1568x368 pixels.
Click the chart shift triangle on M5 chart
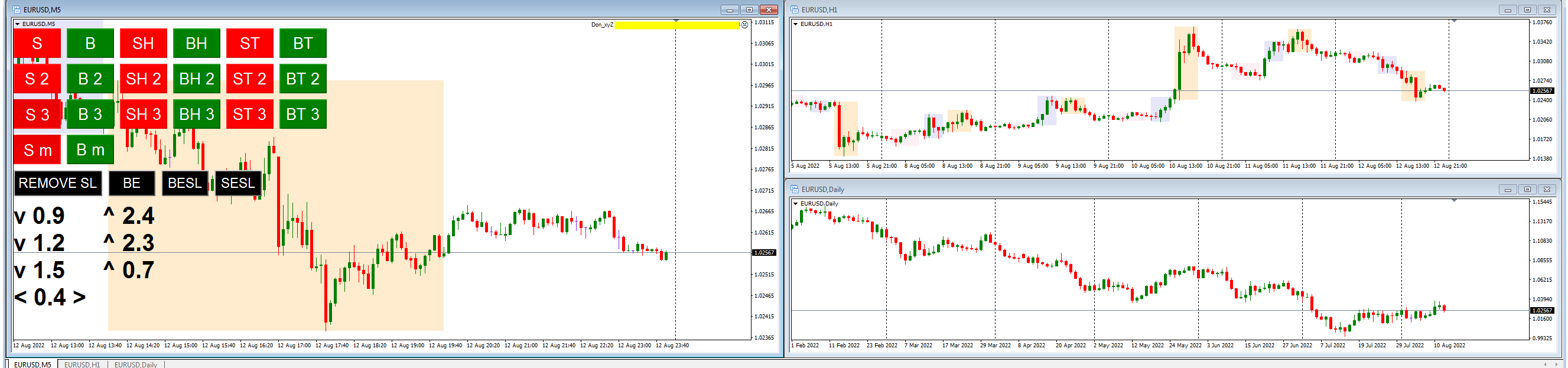[676, 21]
